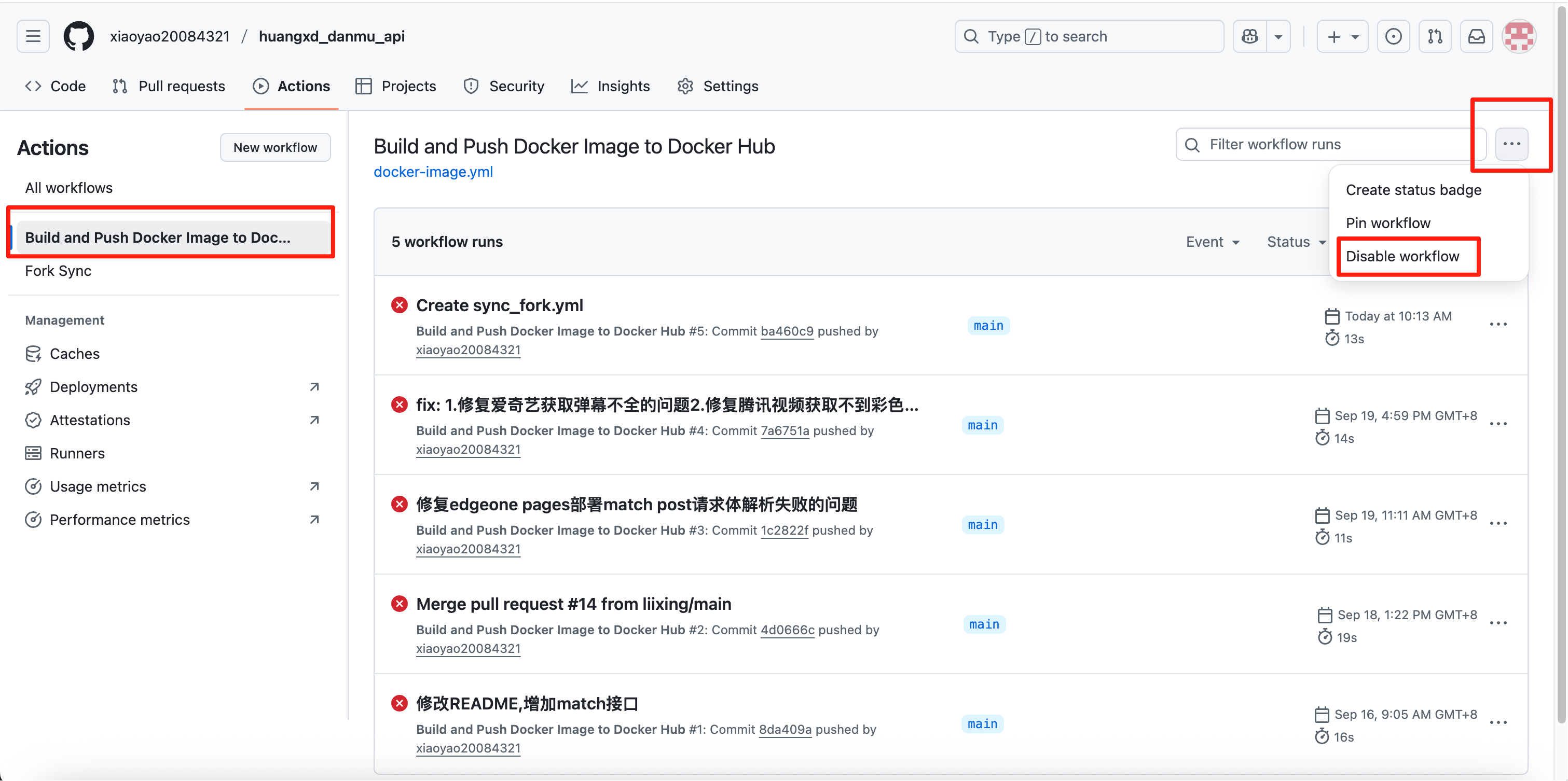This screenshot has width=1568, height=781.
Task: Select Build and Push Docker Image workflow
Action: coord(173,237)
